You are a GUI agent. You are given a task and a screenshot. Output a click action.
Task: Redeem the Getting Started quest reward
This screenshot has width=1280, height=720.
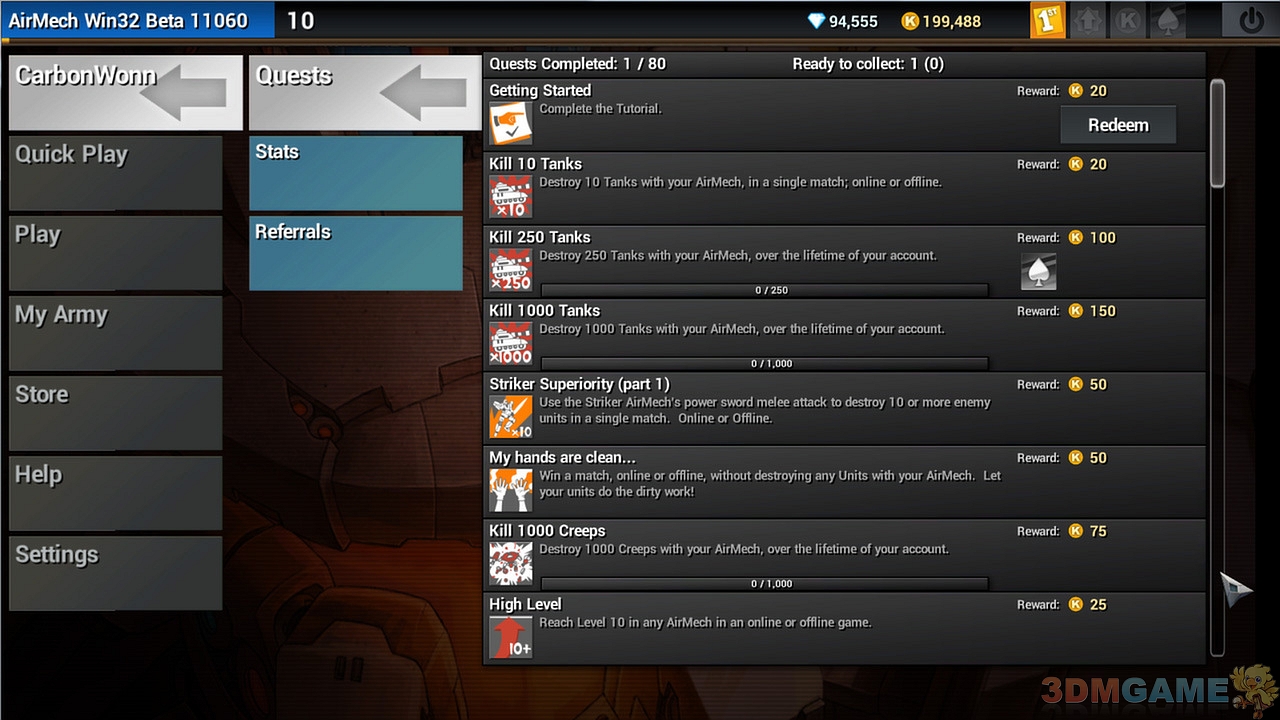pos(1118,125)
